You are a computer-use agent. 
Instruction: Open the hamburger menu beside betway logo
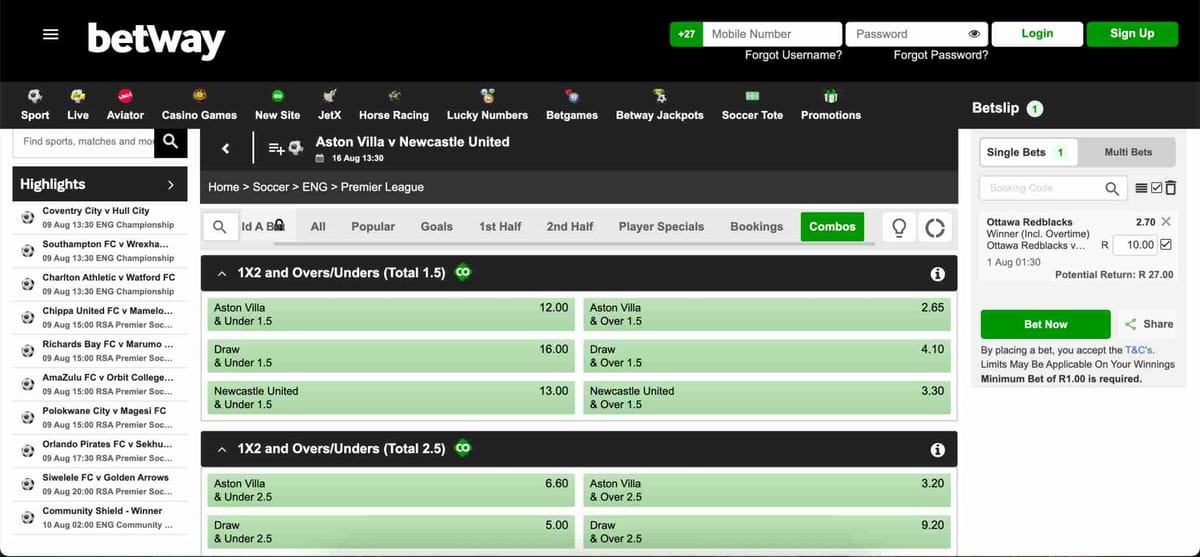[50, 34]
